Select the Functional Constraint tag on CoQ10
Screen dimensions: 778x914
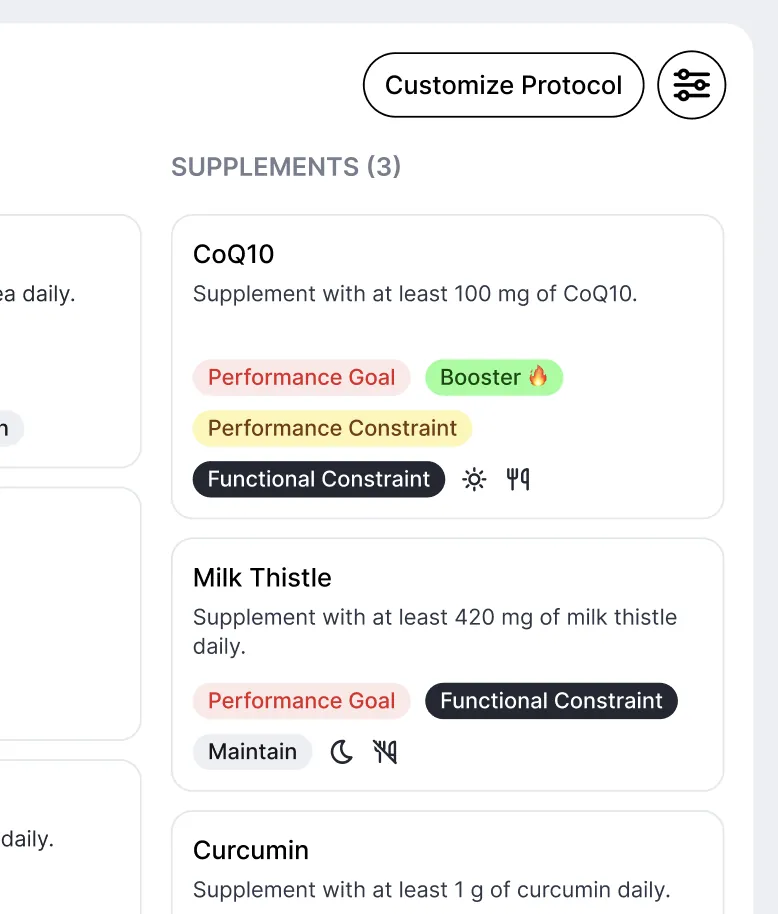[x=319, y=479]
